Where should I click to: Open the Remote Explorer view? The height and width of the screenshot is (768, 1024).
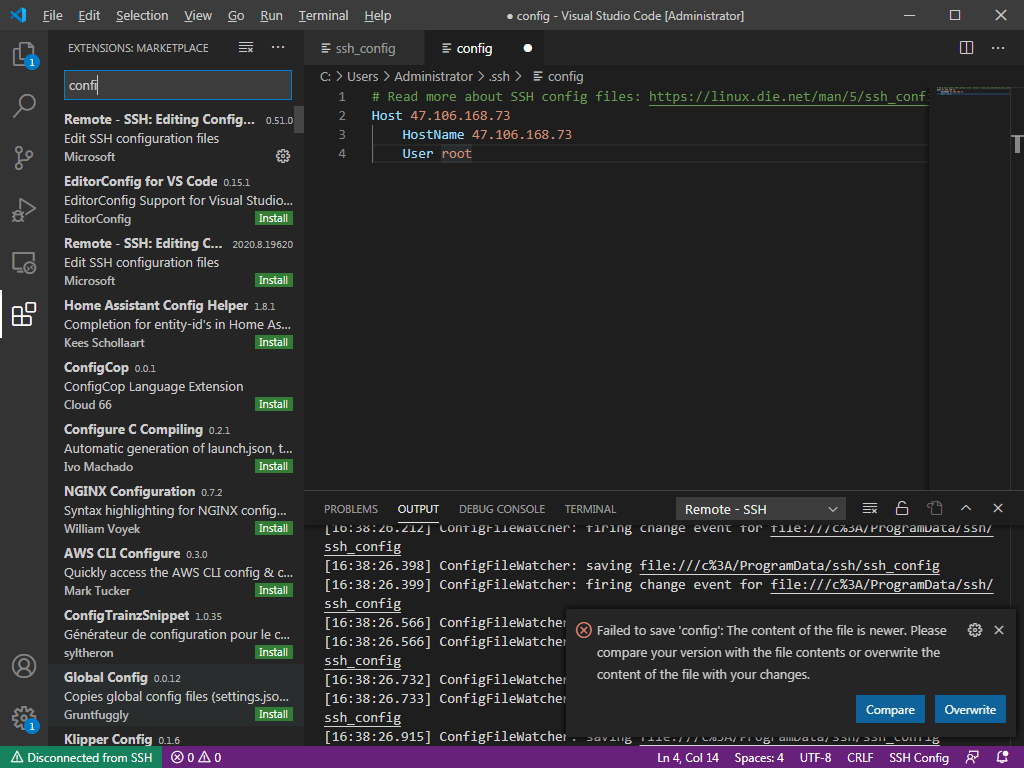click(x=24, y=263)
